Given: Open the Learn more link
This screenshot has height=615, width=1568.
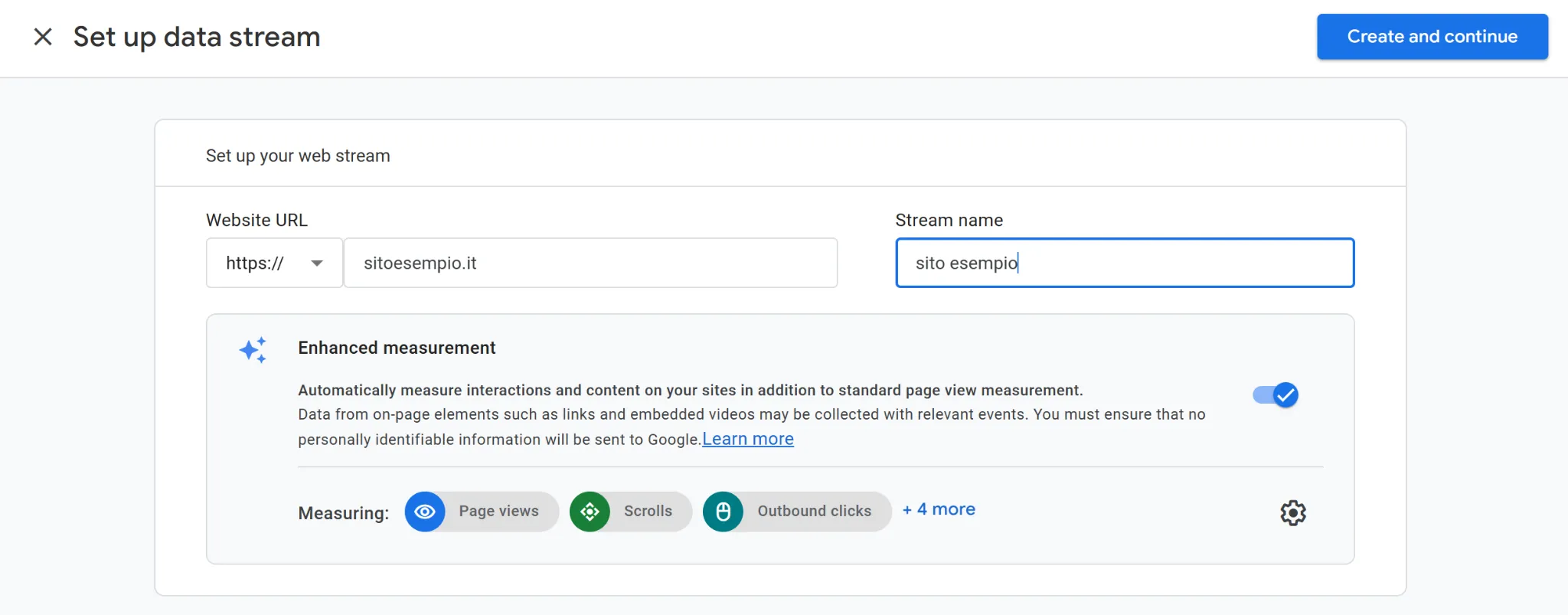Looking at the screenshot, I should pos(747,439).
